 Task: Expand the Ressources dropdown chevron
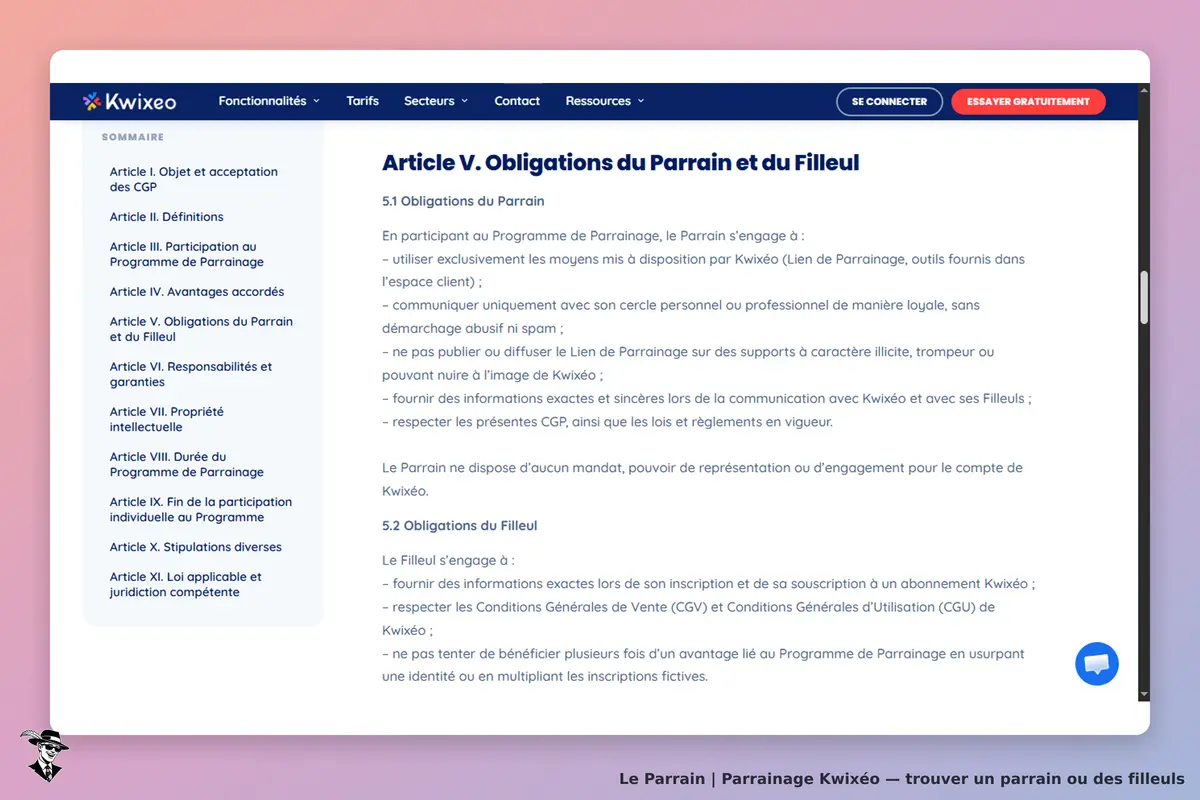(x=641, y=101)
